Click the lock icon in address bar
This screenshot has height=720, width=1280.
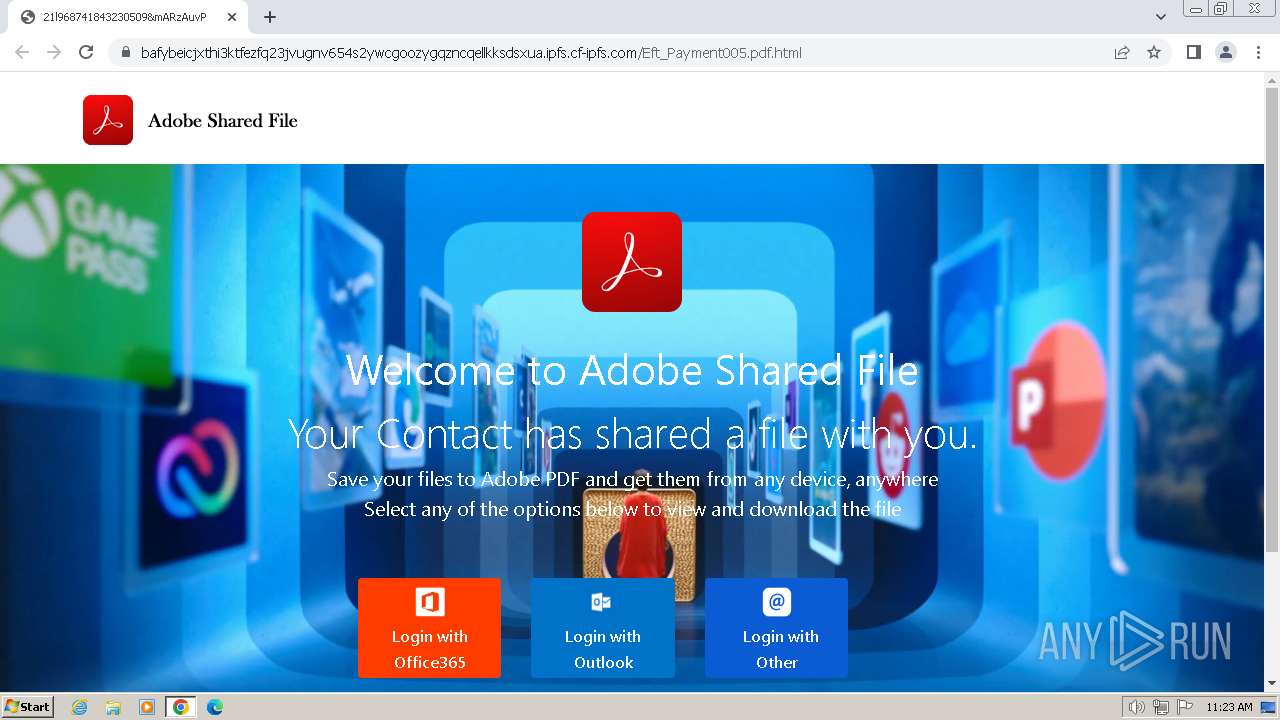click(126, 53)
